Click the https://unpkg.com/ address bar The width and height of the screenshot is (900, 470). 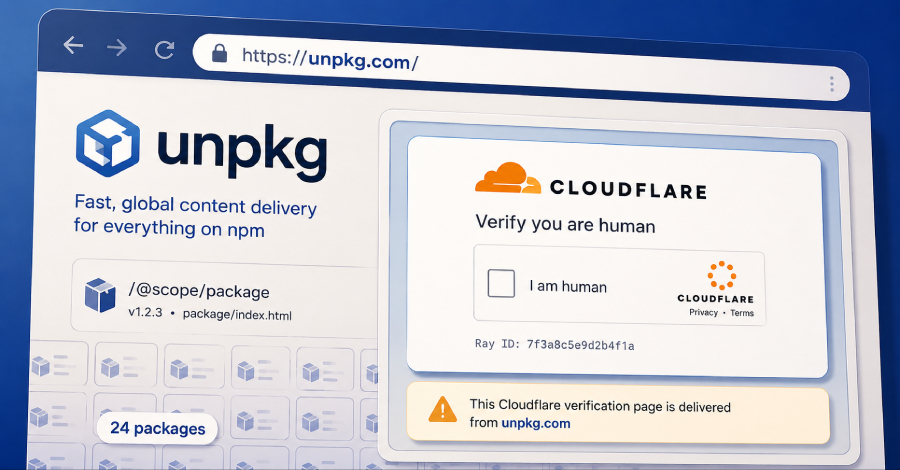point(521,68)
